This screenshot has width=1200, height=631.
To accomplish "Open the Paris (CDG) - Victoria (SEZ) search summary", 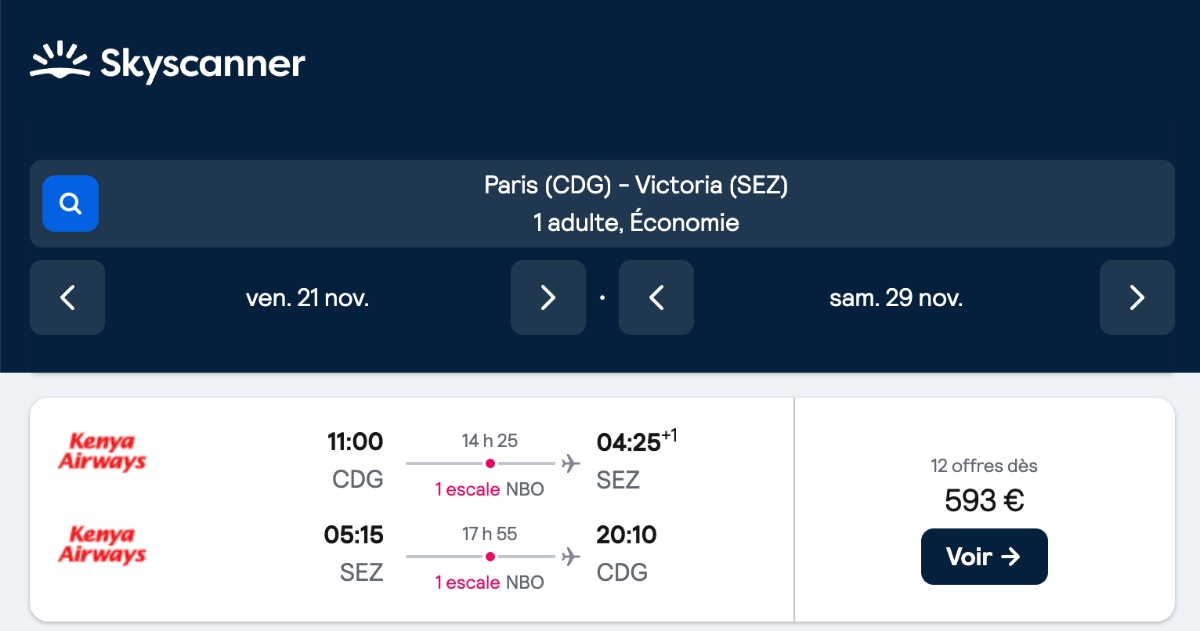I will click(x=636, y=186).
